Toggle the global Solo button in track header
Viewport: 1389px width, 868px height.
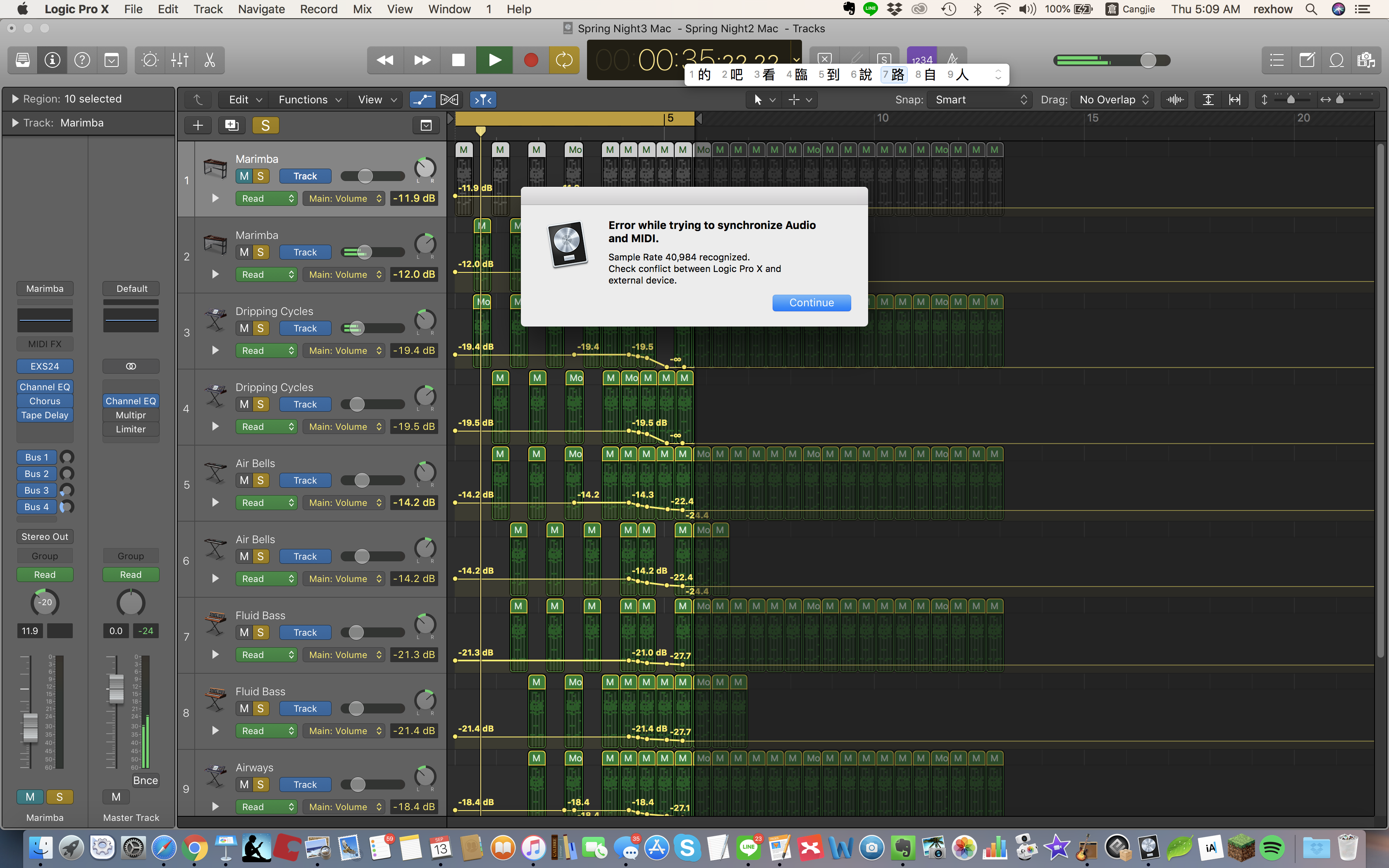pos(265,125)
